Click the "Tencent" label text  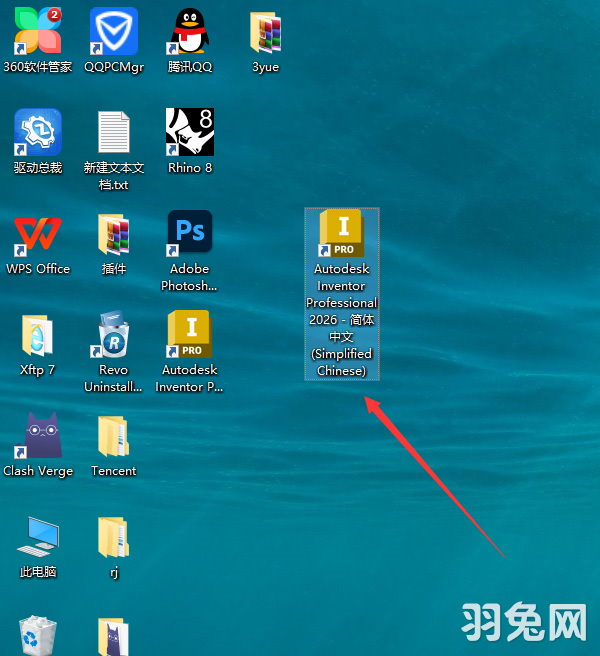pyautogui.click(x=114, y=472)
